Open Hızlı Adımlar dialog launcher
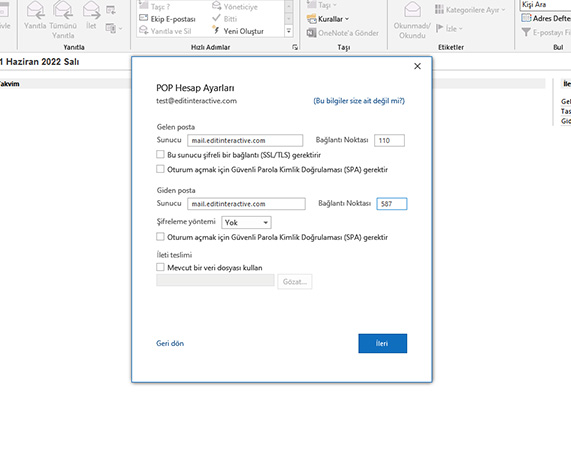Image resolution: width=571 pixels, height=462 pixels. (x=295, y=47)
